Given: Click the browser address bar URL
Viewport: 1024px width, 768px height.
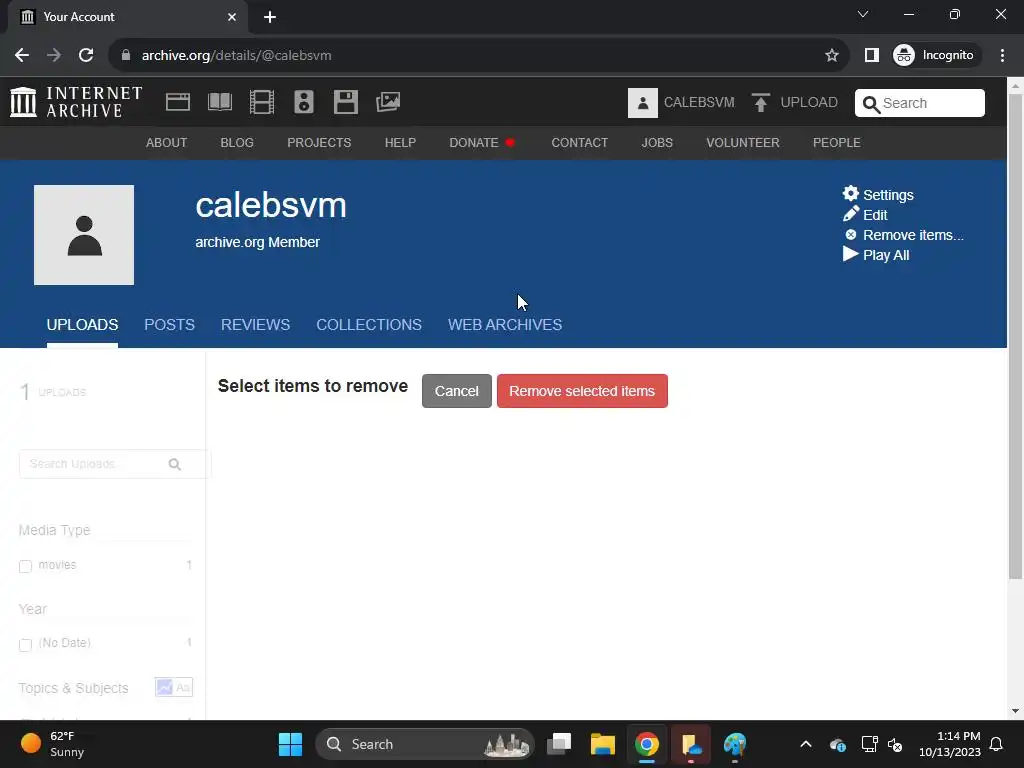Looking at the screenshot, I should click(x=236, y=56).
